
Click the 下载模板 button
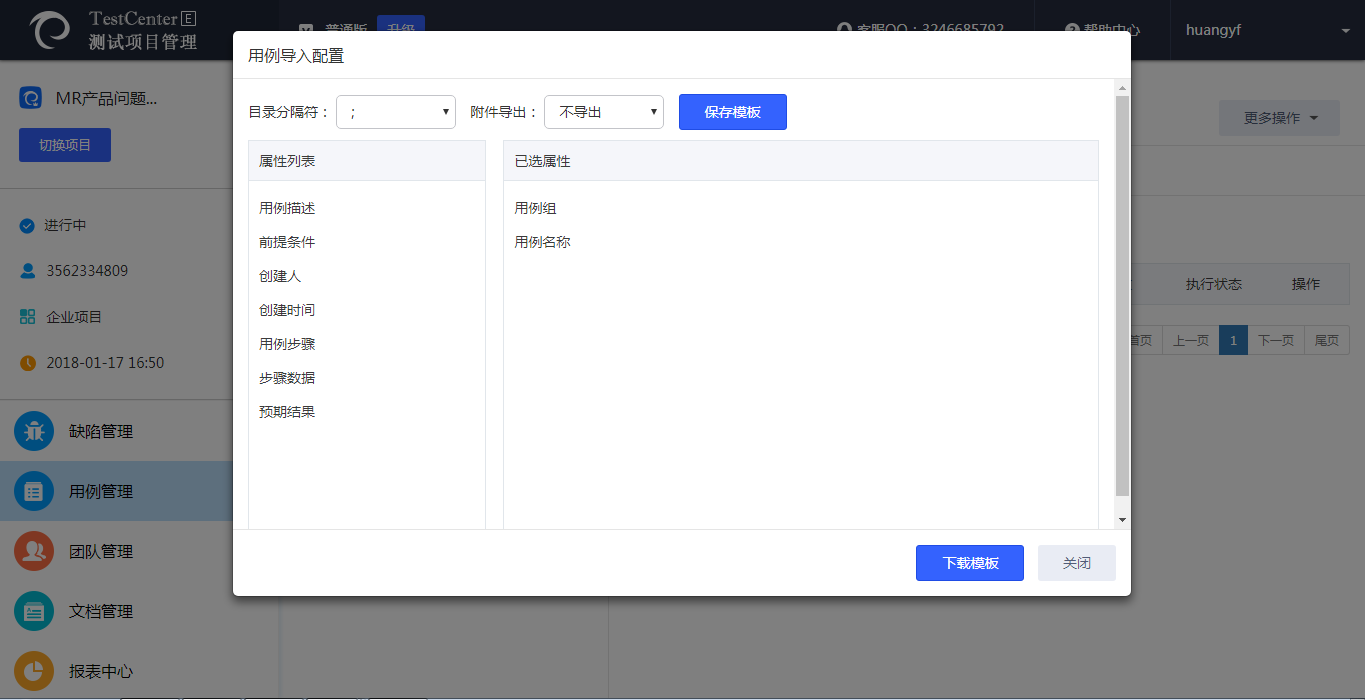point(969,563)
